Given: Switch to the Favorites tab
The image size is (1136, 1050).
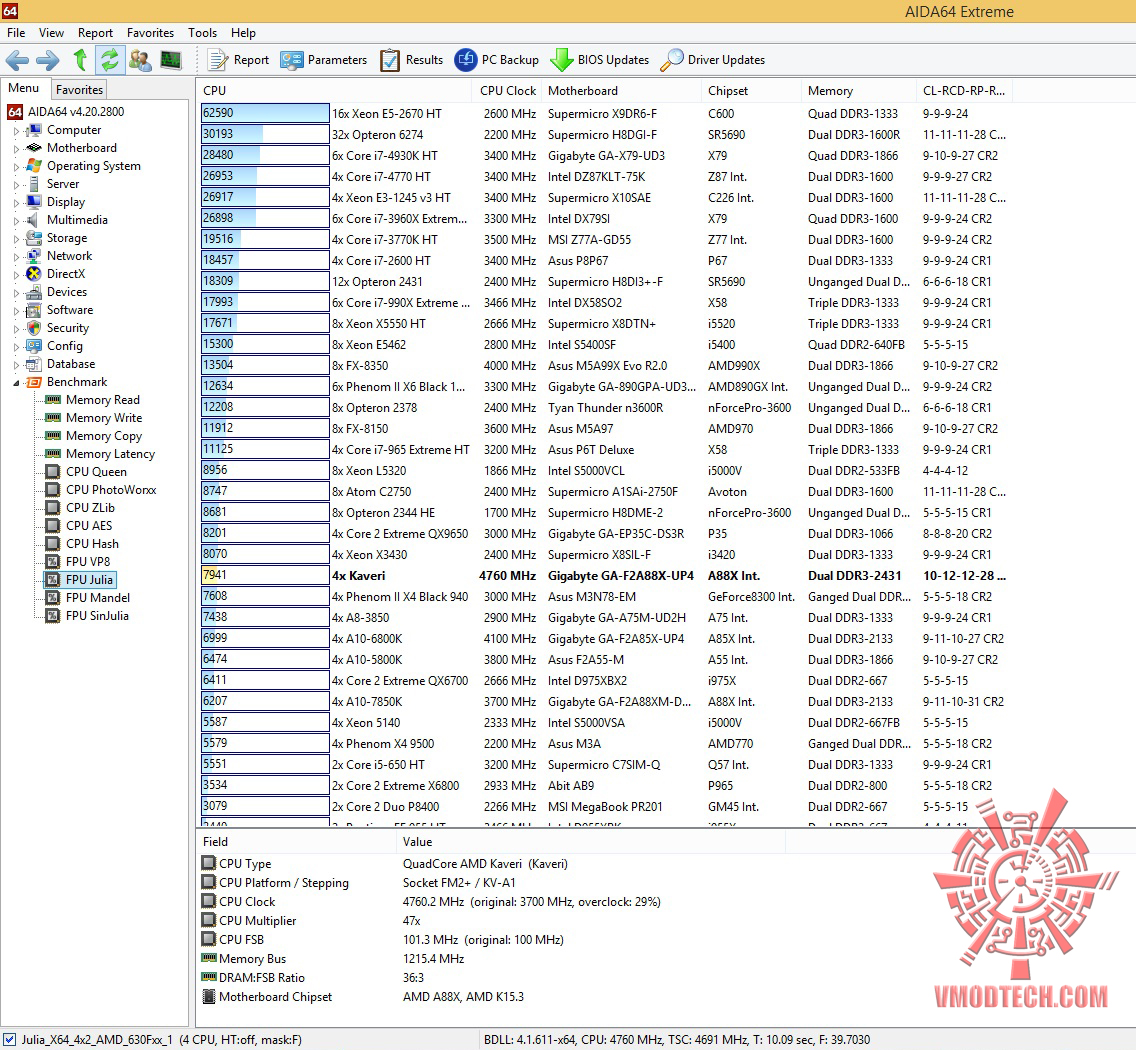Looking at the screenshot, I should 79,89.
